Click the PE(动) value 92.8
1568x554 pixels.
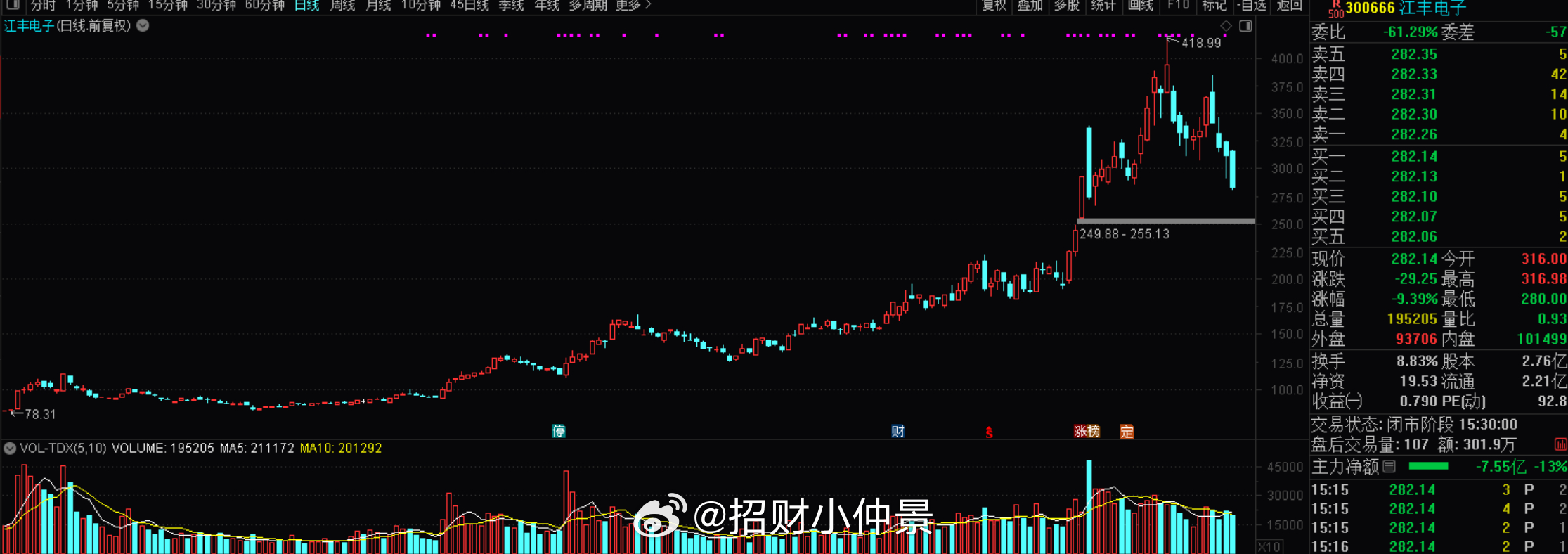tap(1552, 401)
